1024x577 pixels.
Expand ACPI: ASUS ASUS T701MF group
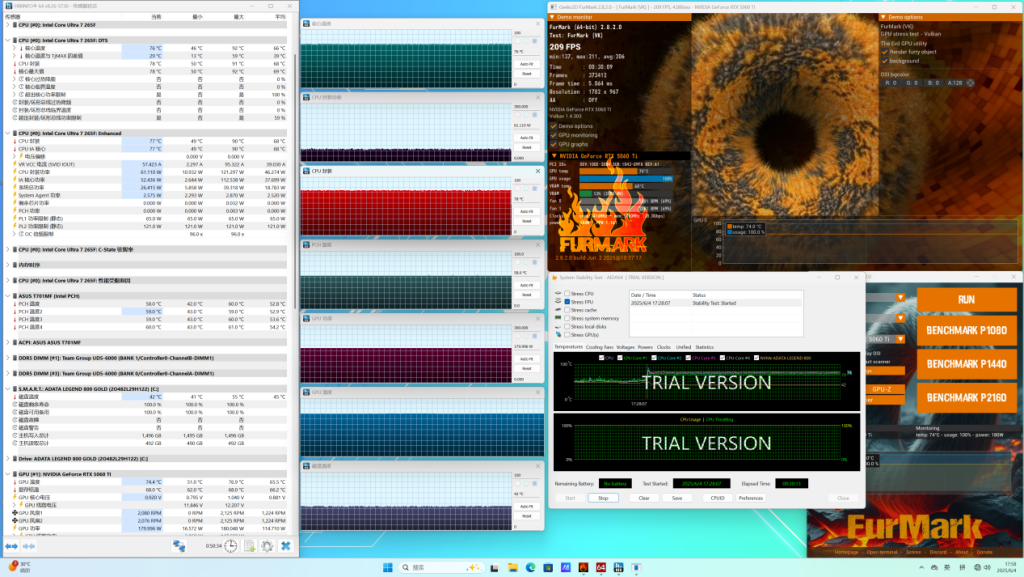pyautogui.click(x=8, y=342)
